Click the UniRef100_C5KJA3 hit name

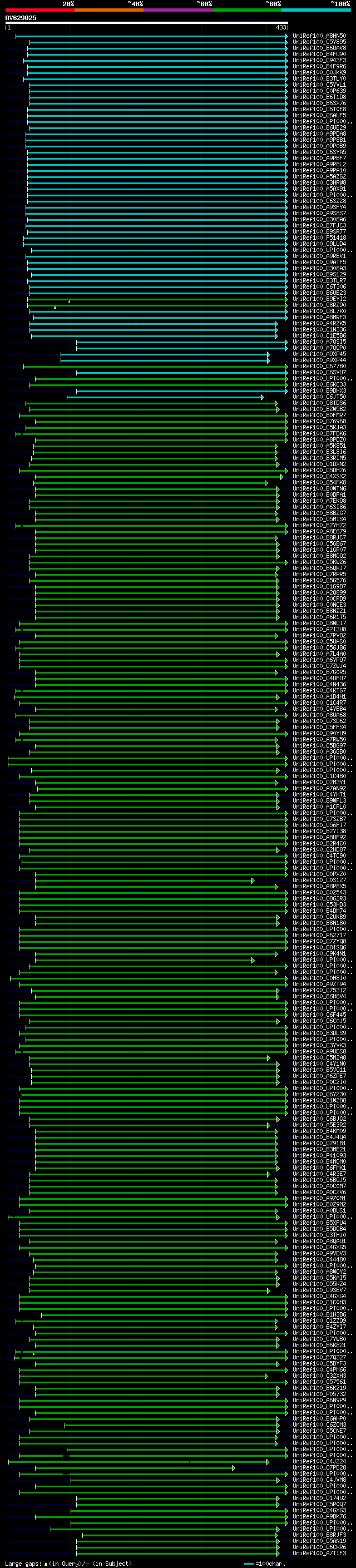(x=319, y=427)
